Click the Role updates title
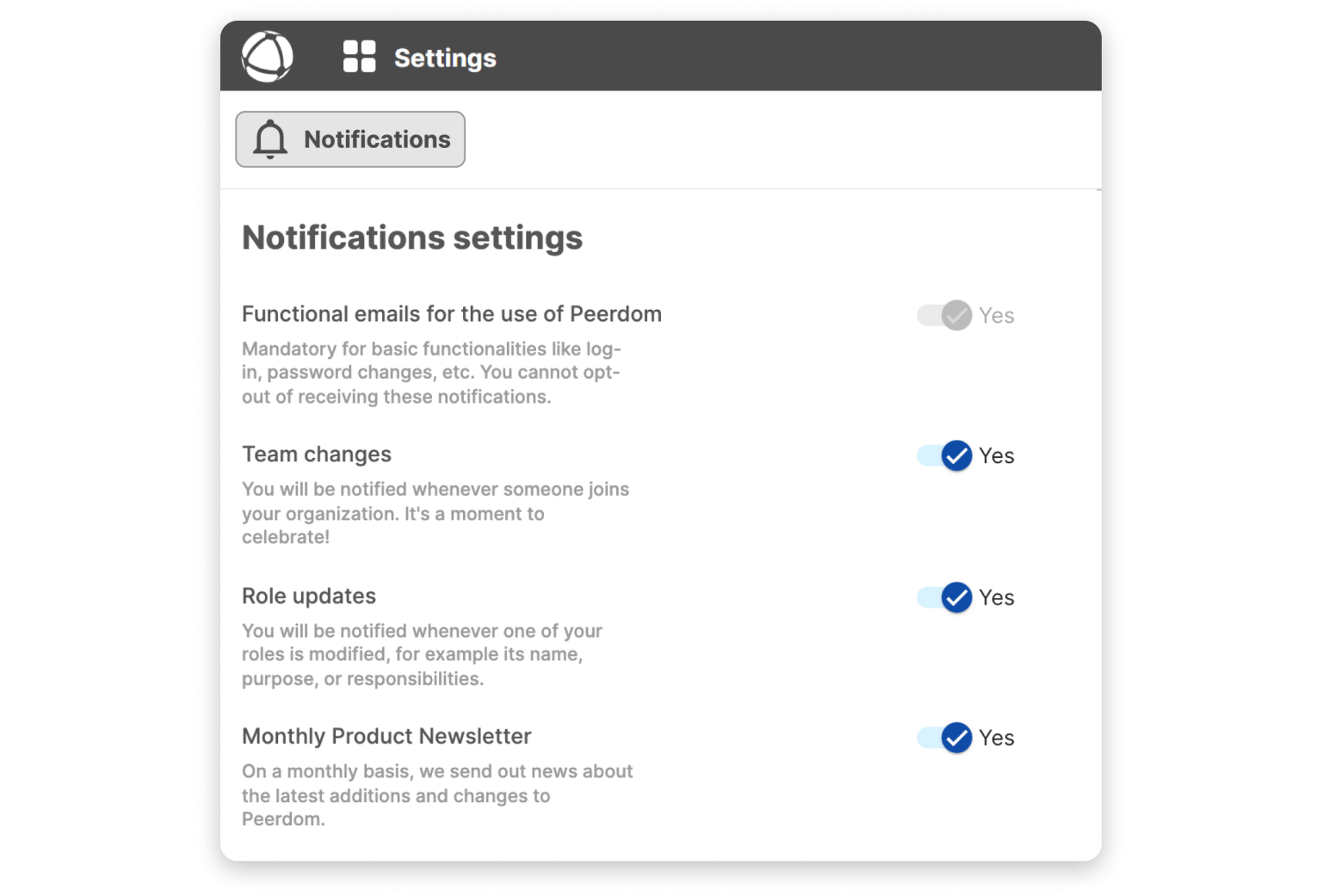Viewport: 1322px width, 896px height. [x=309, y=596]
